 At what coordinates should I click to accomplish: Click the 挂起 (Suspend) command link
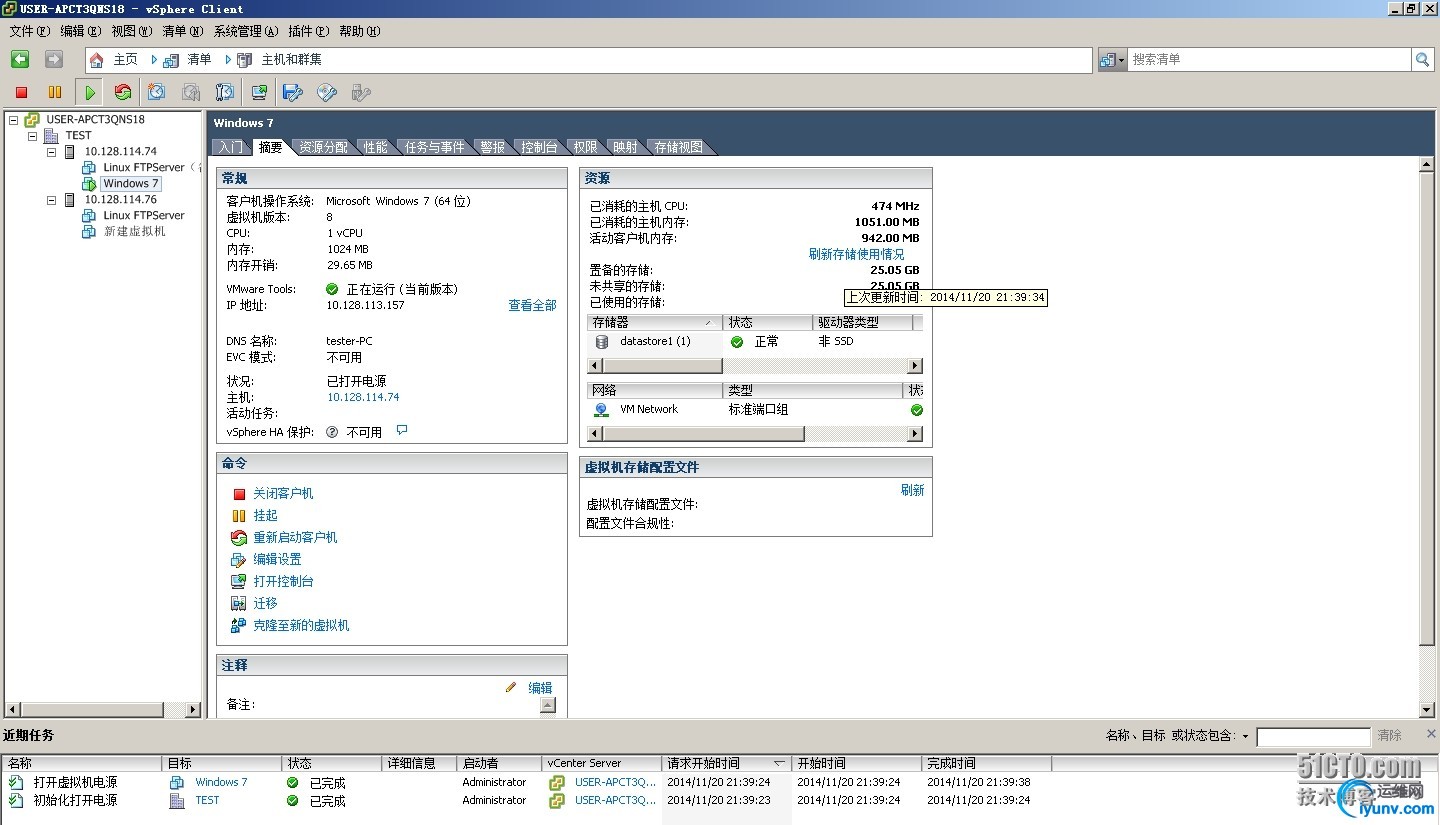point(265,516)
